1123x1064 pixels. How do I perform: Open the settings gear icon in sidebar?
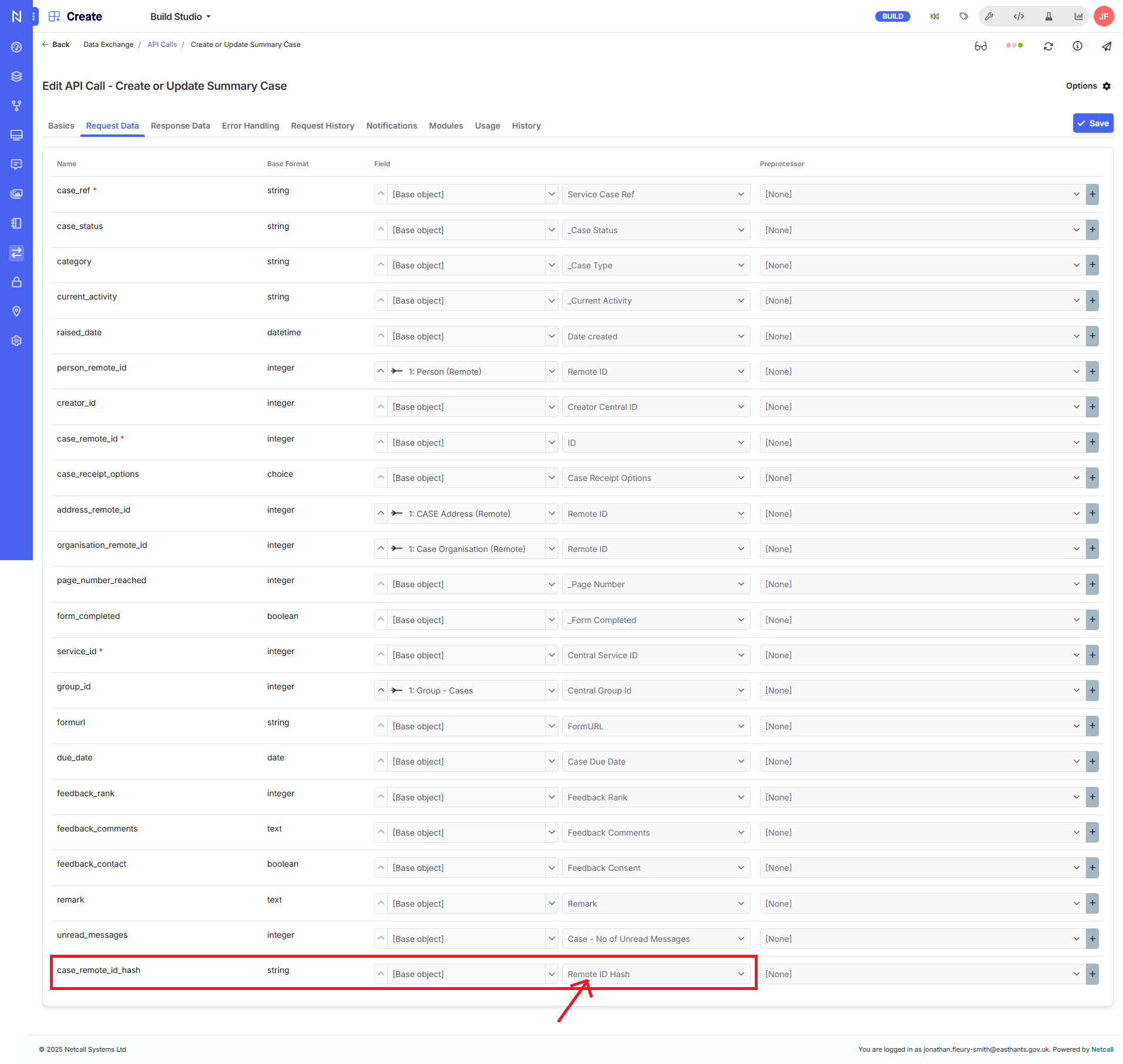[16, 341]
